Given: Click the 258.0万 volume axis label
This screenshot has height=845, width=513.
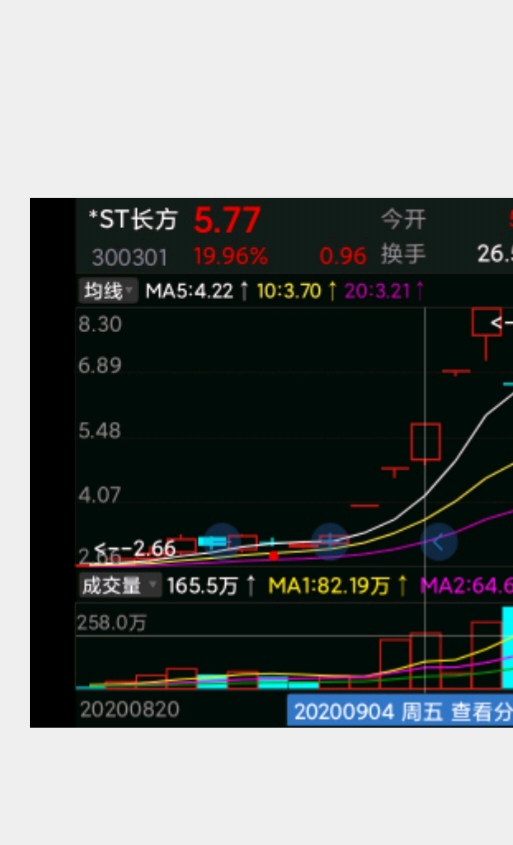Looking at the screenshot, I should [112, 623].
